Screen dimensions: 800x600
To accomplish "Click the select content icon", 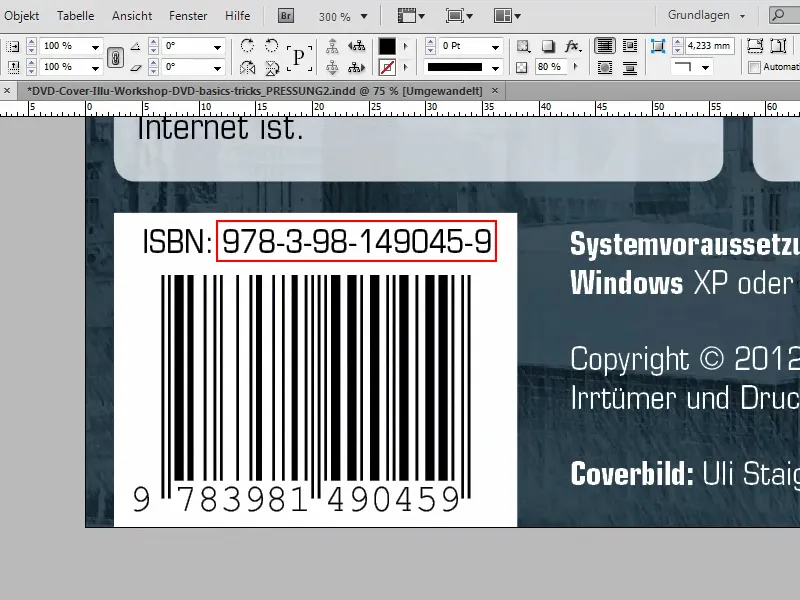I will (332, 67).
